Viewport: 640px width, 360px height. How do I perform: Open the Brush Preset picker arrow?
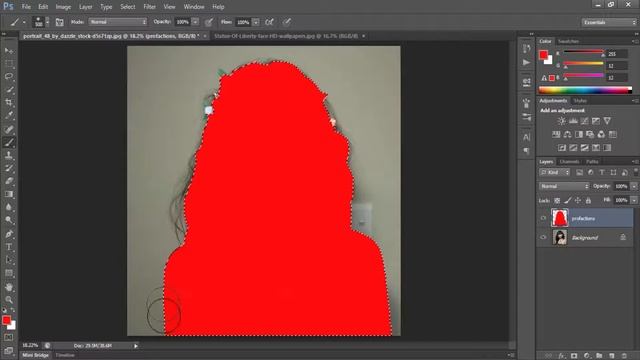(x=47, y=22)
